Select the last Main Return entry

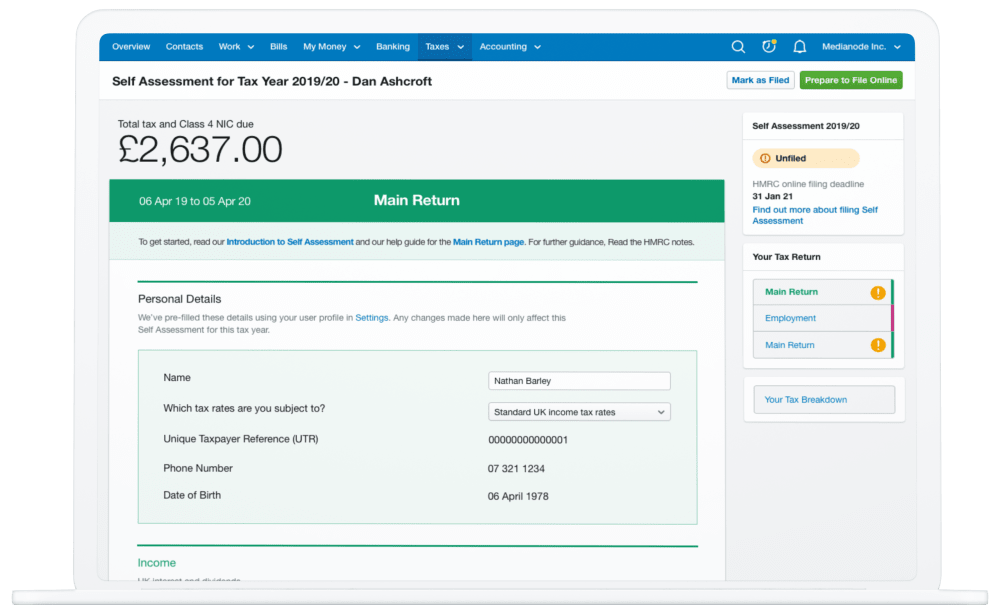click(x=823, y=345)
